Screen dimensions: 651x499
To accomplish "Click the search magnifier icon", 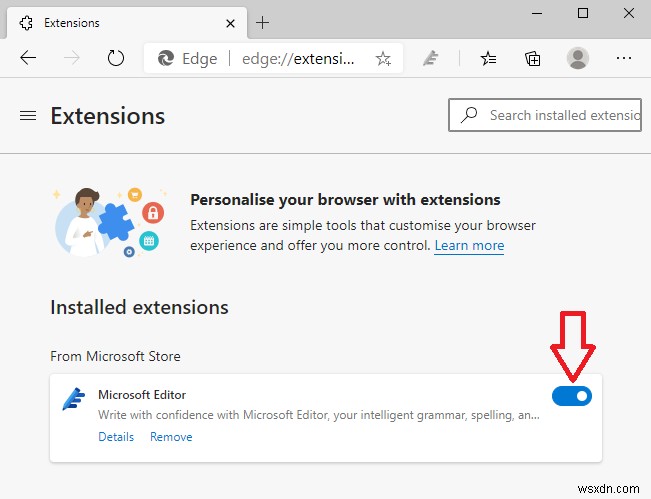I will [469, 115].
